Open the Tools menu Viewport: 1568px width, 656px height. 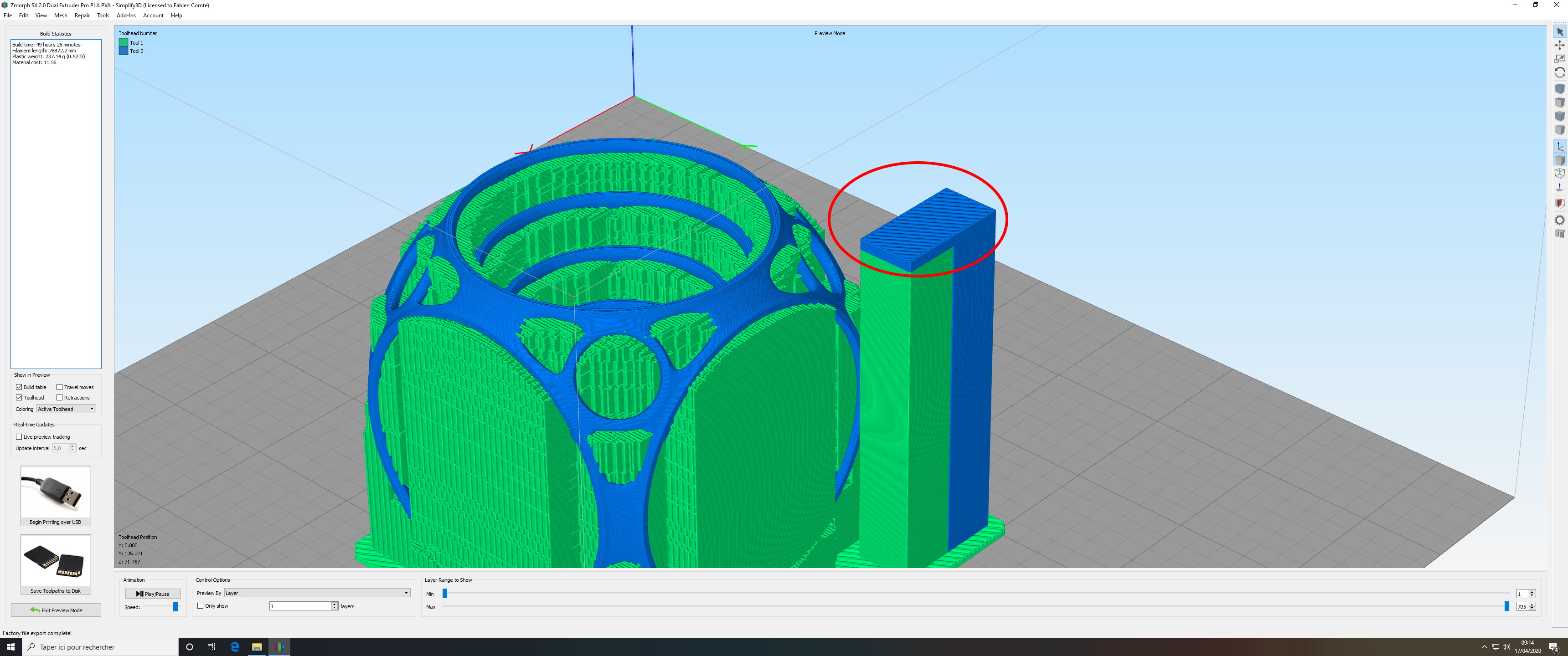(103, 16)
